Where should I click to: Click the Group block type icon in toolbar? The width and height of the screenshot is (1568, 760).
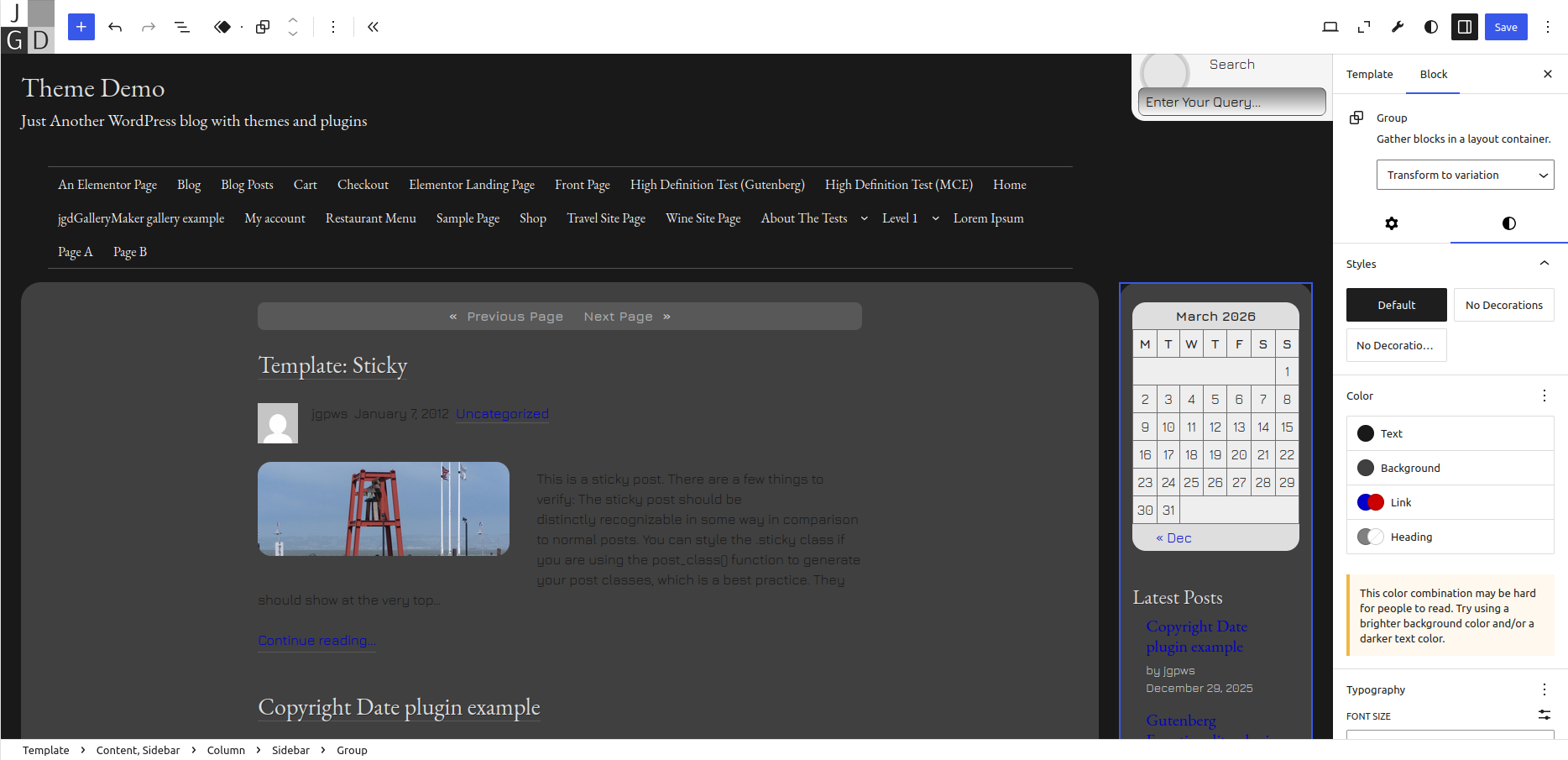[263, 27]
